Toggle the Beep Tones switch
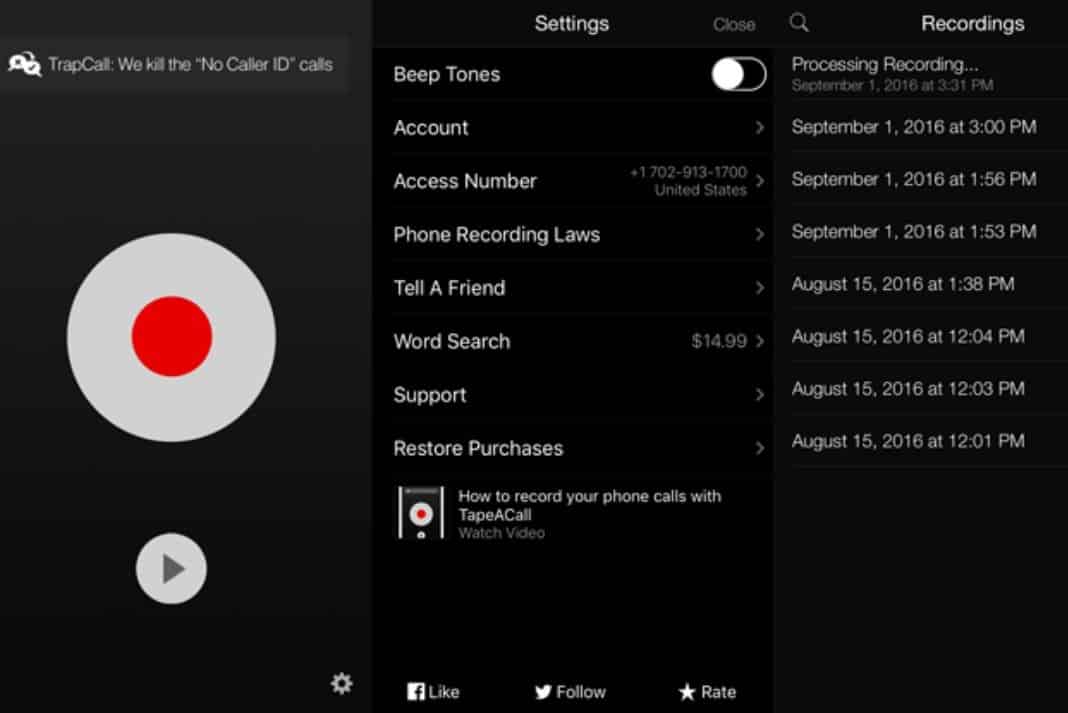 (738, 75)
